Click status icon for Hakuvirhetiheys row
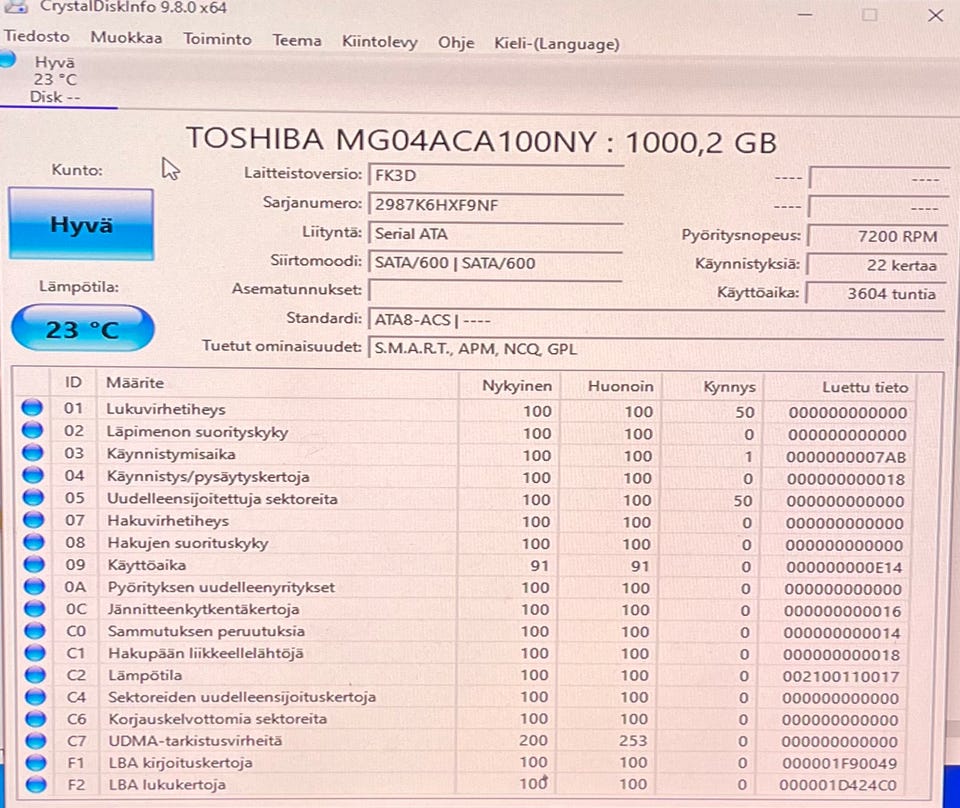The height and width of the screenshot is (808, 960). 34,520
